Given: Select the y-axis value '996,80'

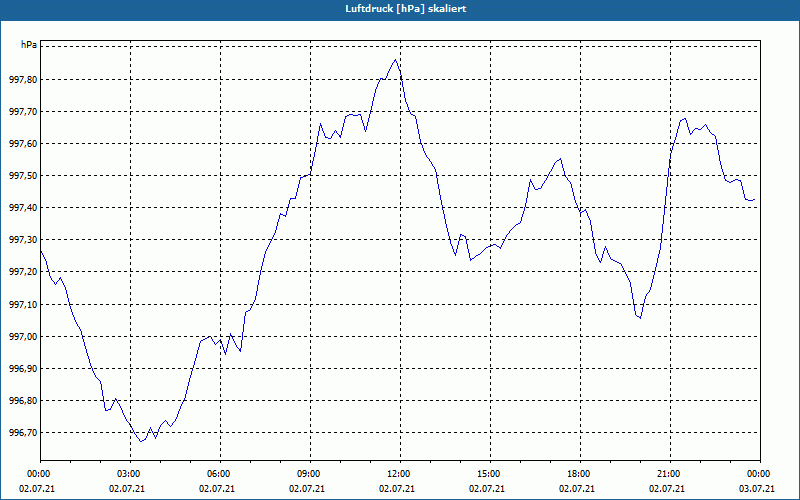Looking at the screenshot, I should (23, 401).
